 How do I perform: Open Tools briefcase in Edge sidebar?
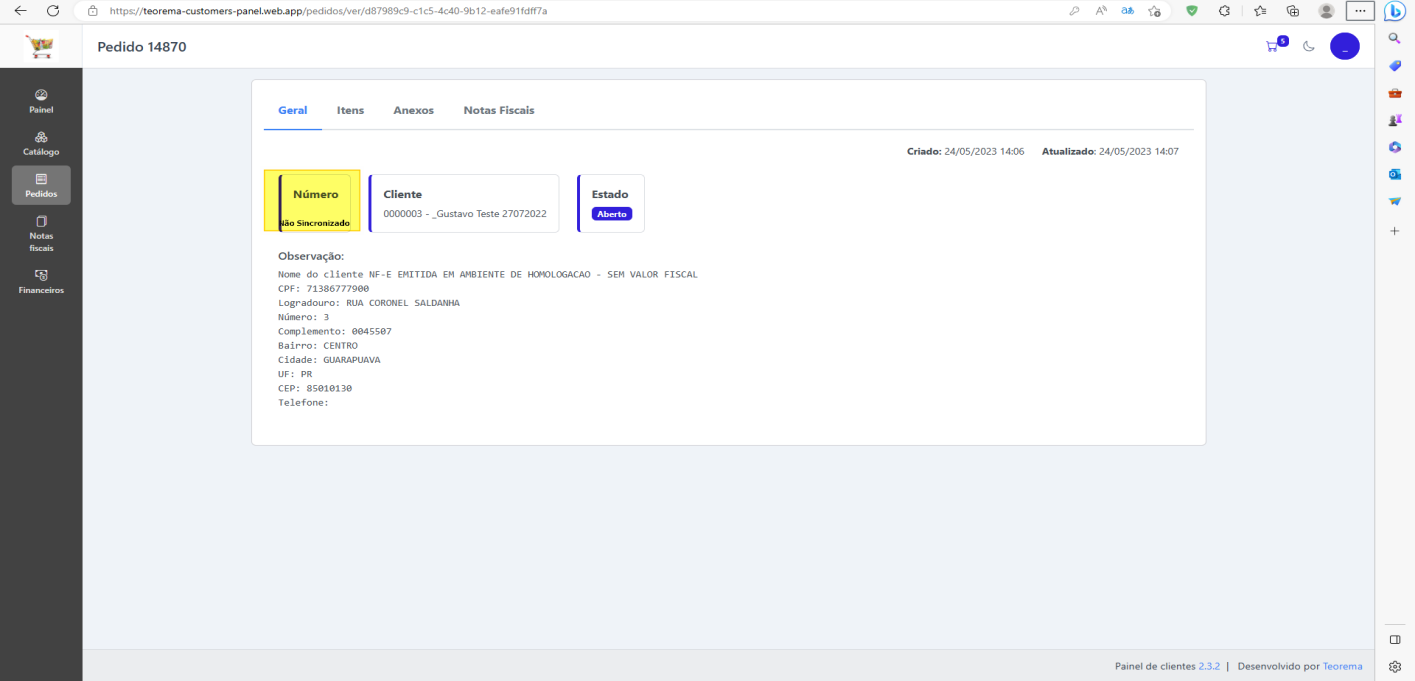click(x=1395, y=93)
